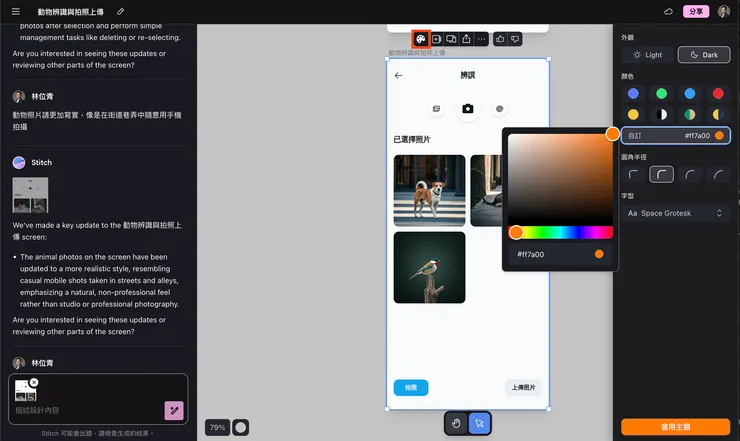Choose the yellow and navy split swatch
The height and width of the screenshot is (441, 740).
tap(718, 114)
